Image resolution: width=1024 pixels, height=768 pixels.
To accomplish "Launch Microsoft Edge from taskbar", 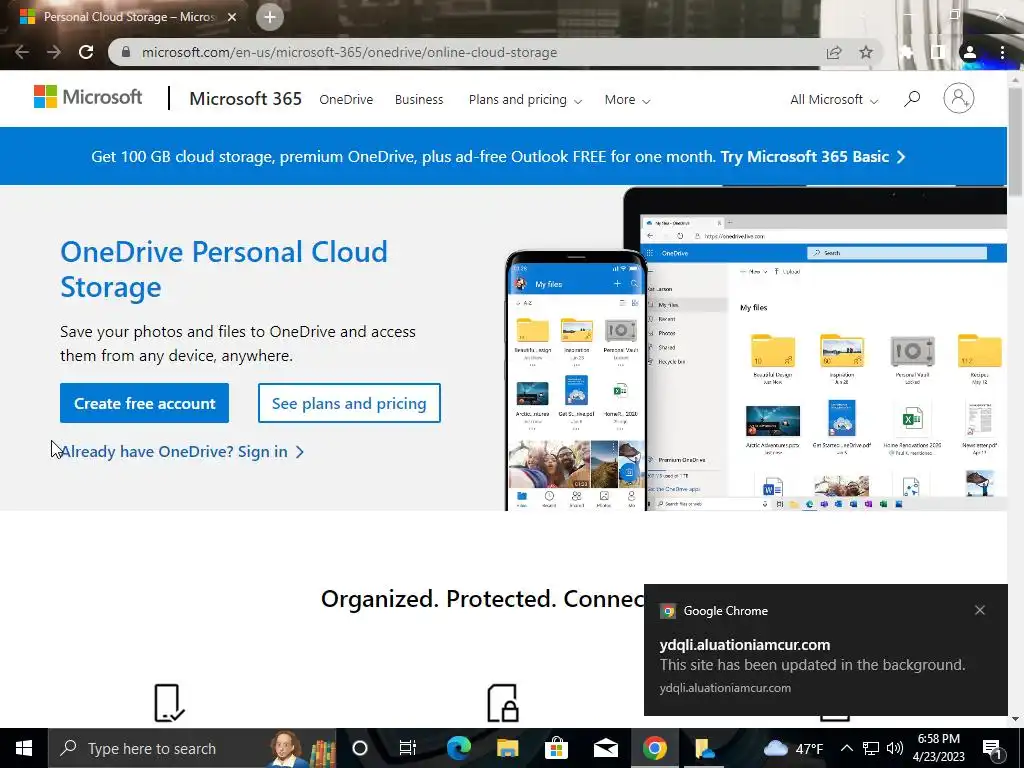I will (x=459, y=748).
